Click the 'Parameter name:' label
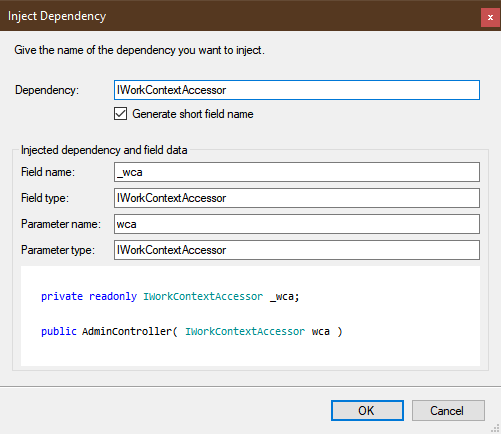The image size is (501, 434). [x=61, y=224]
